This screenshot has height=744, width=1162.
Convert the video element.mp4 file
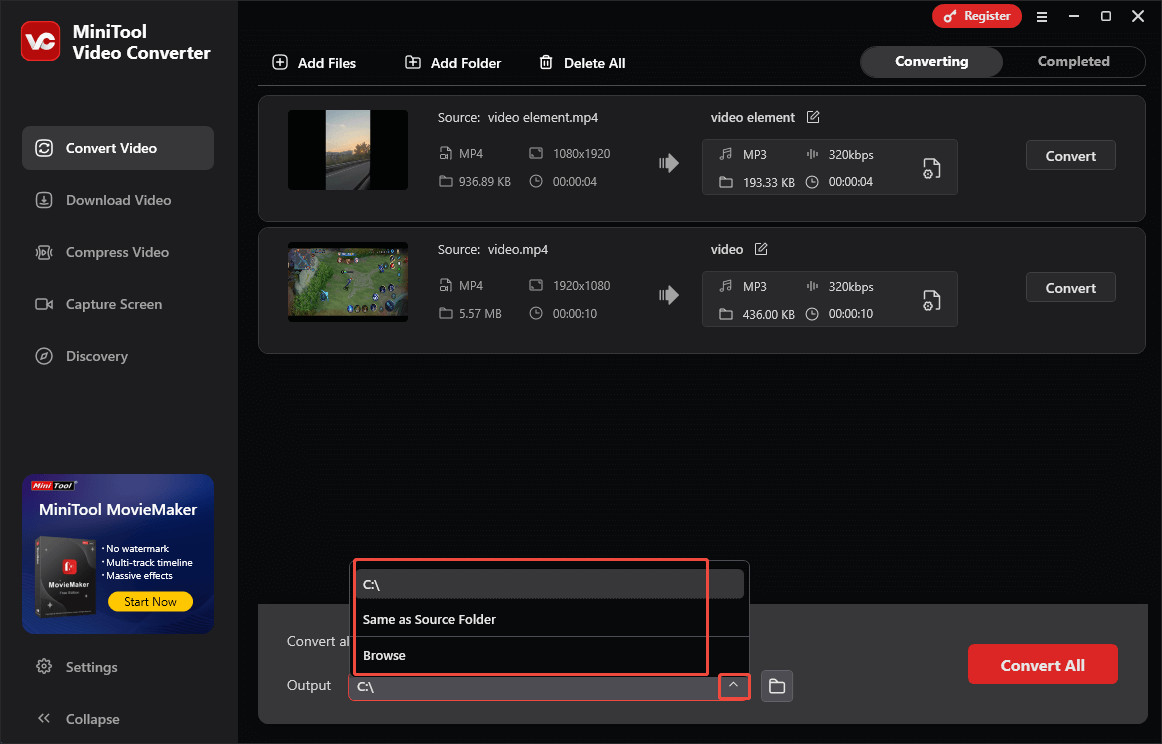point(1070,156)
